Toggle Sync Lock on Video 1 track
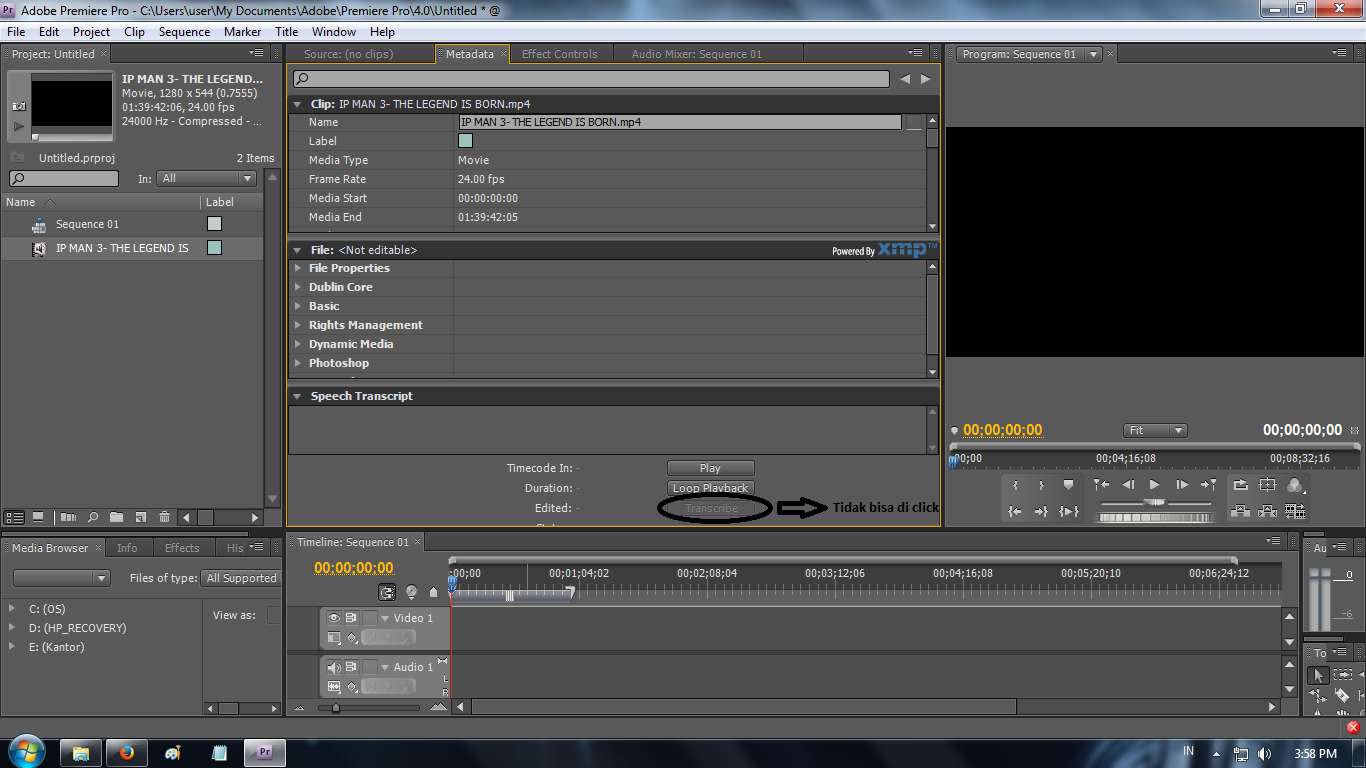Screen dimensions: 1366x768 tap(351, 618)
